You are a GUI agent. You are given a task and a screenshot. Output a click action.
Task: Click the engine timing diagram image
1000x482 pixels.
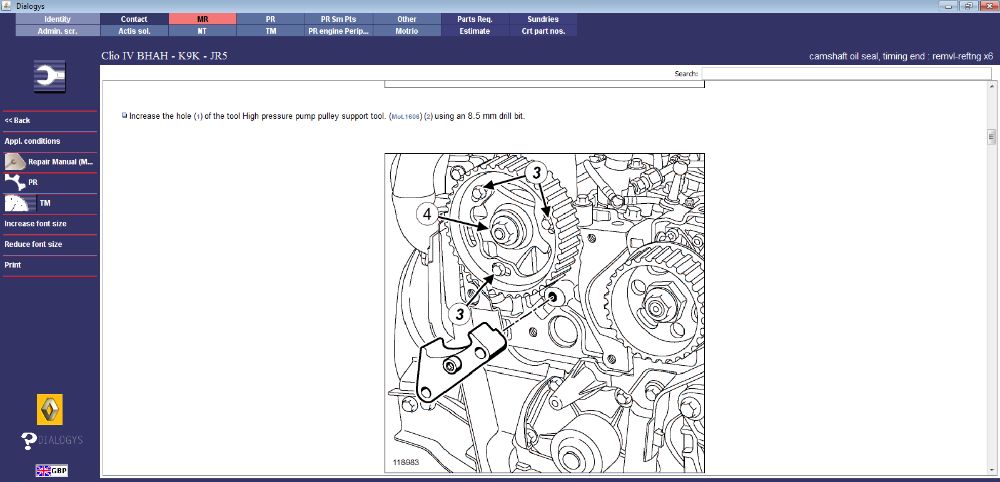point(544,313)
